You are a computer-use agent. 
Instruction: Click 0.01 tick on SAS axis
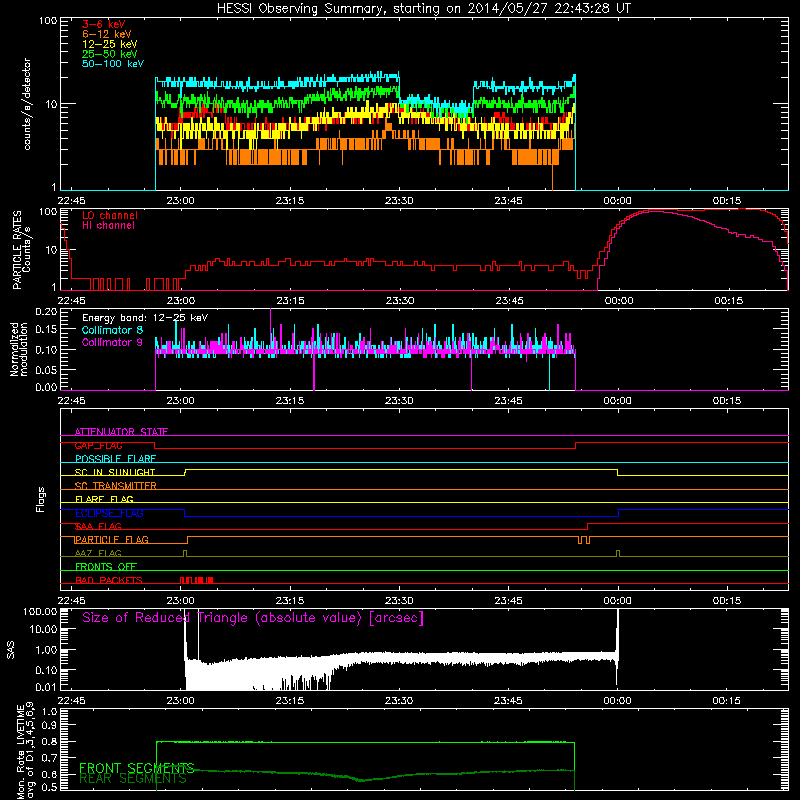tap(46, 687)
